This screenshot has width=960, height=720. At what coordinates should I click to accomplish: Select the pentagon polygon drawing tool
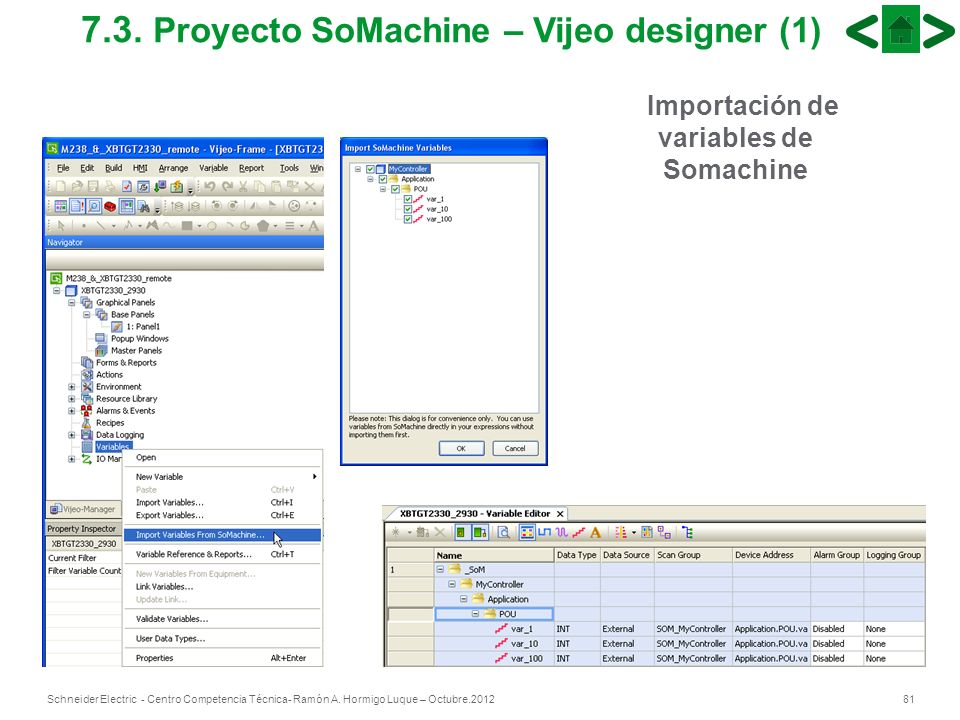[x=263, y=225]
